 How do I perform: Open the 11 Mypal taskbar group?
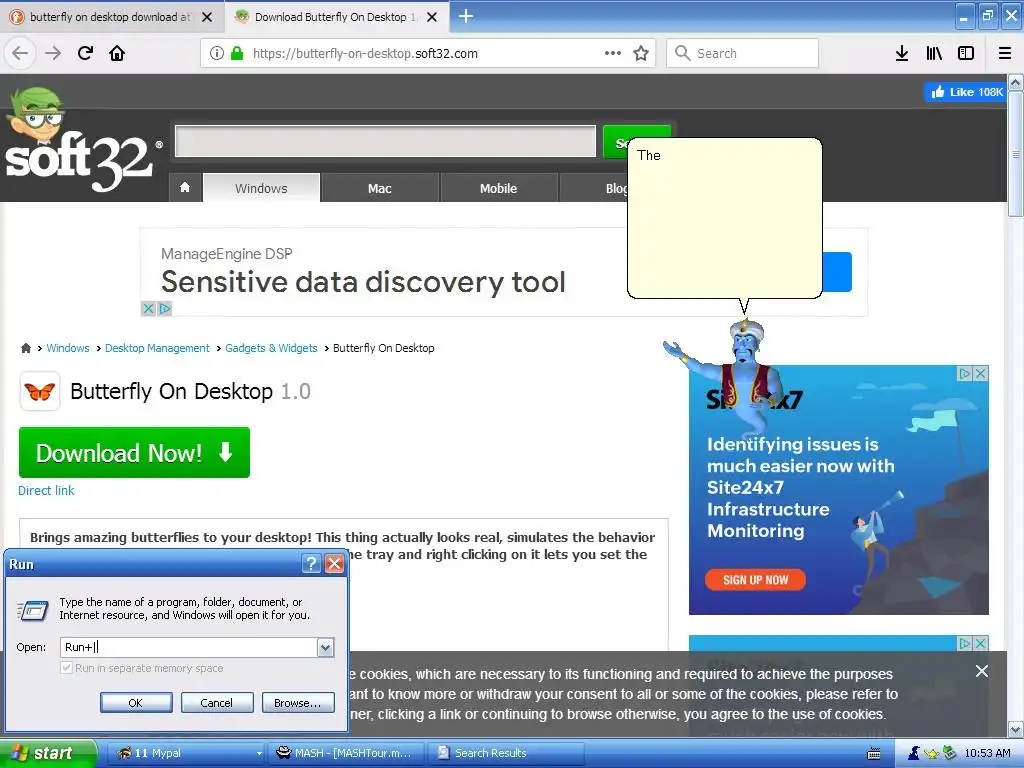(x=185, y=753)
